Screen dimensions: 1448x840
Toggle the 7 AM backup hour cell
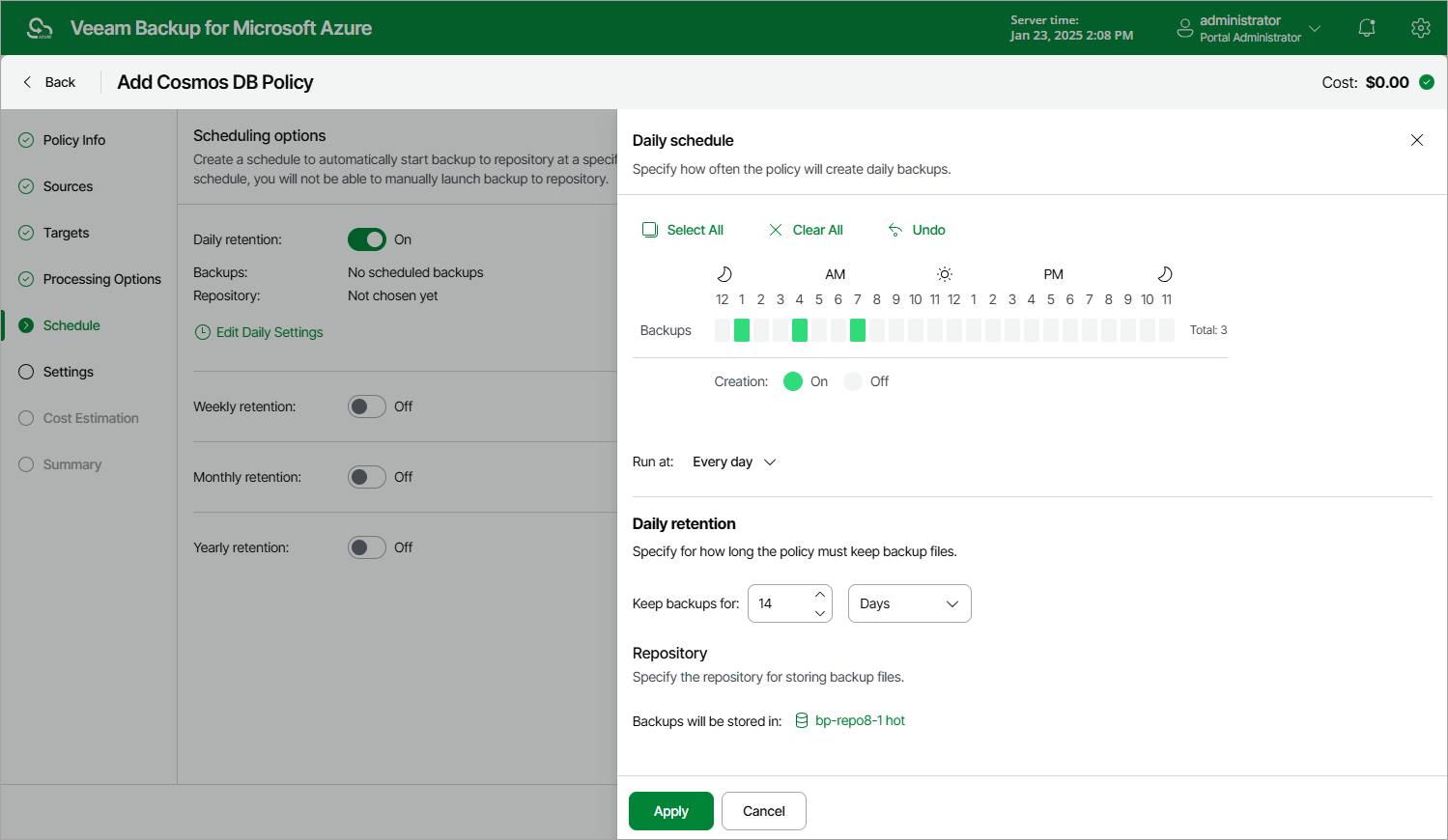point(858,330)
